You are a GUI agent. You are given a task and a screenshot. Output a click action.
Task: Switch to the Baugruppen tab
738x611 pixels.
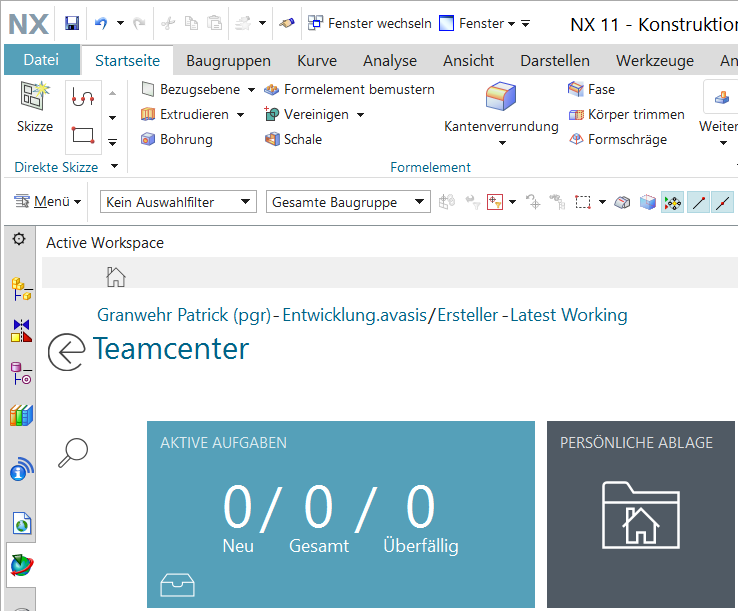tap(228, 61)
